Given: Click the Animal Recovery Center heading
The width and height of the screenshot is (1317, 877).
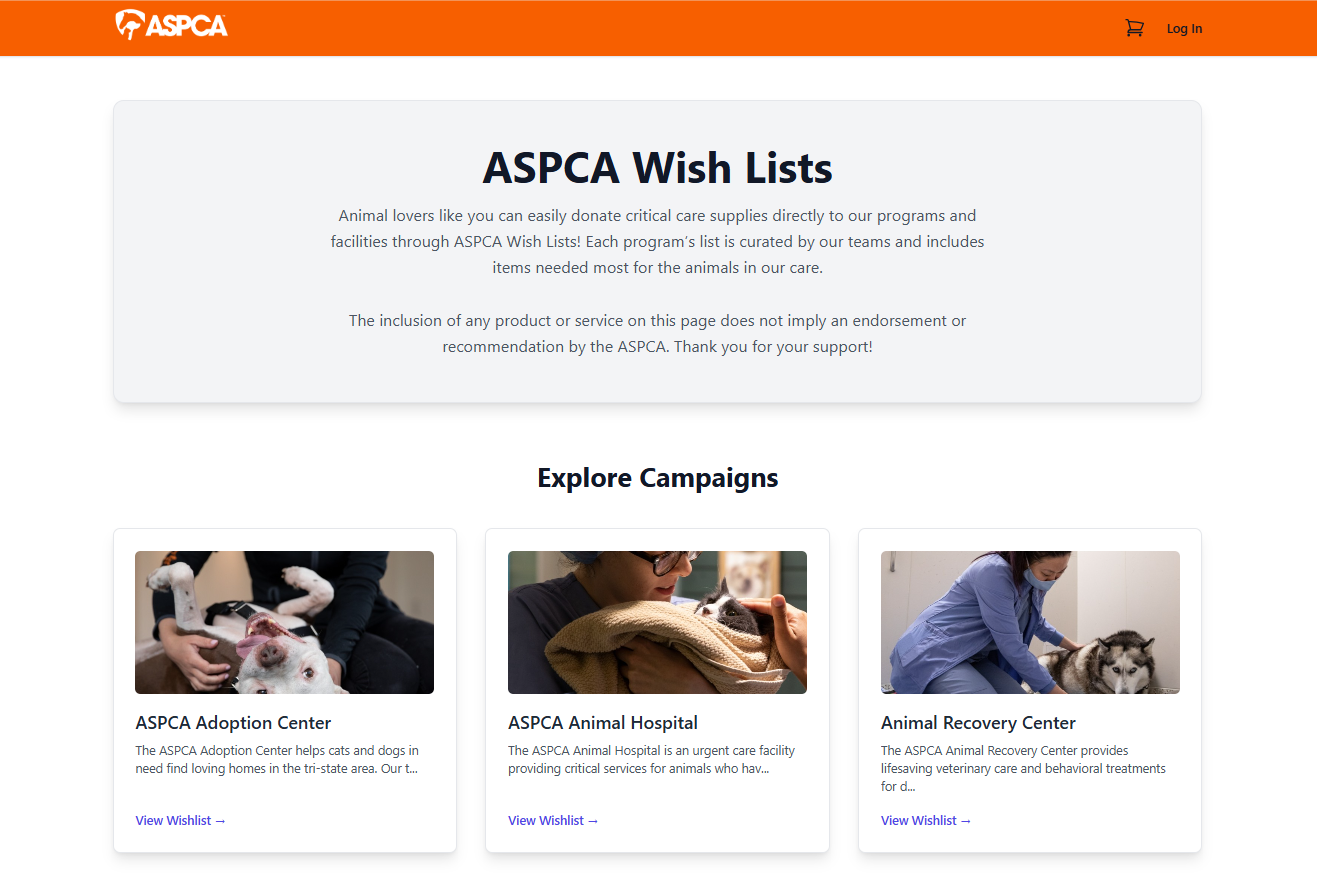Looking at the screenshot, I should click(978, 722).
